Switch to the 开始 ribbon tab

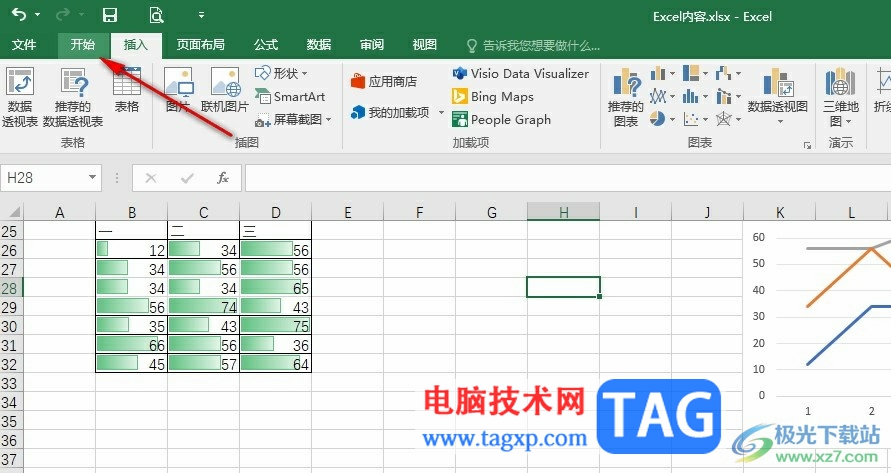point(83,45)
